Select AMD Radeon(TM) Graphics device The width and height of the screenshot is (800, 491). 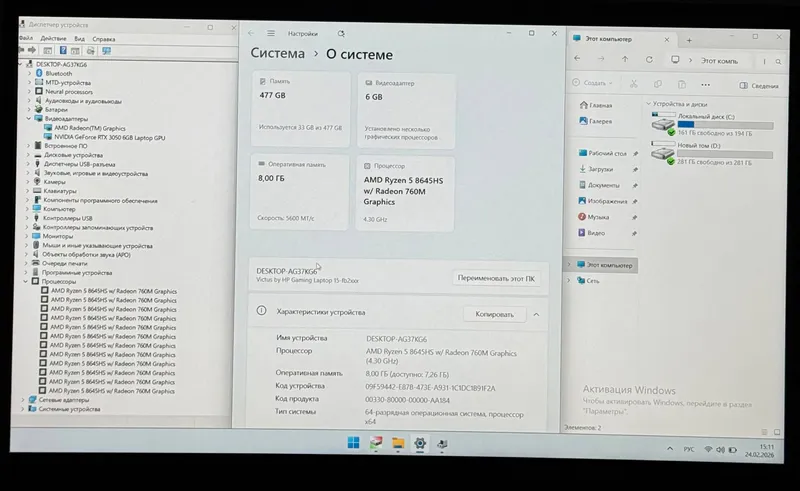click(84, 128)
